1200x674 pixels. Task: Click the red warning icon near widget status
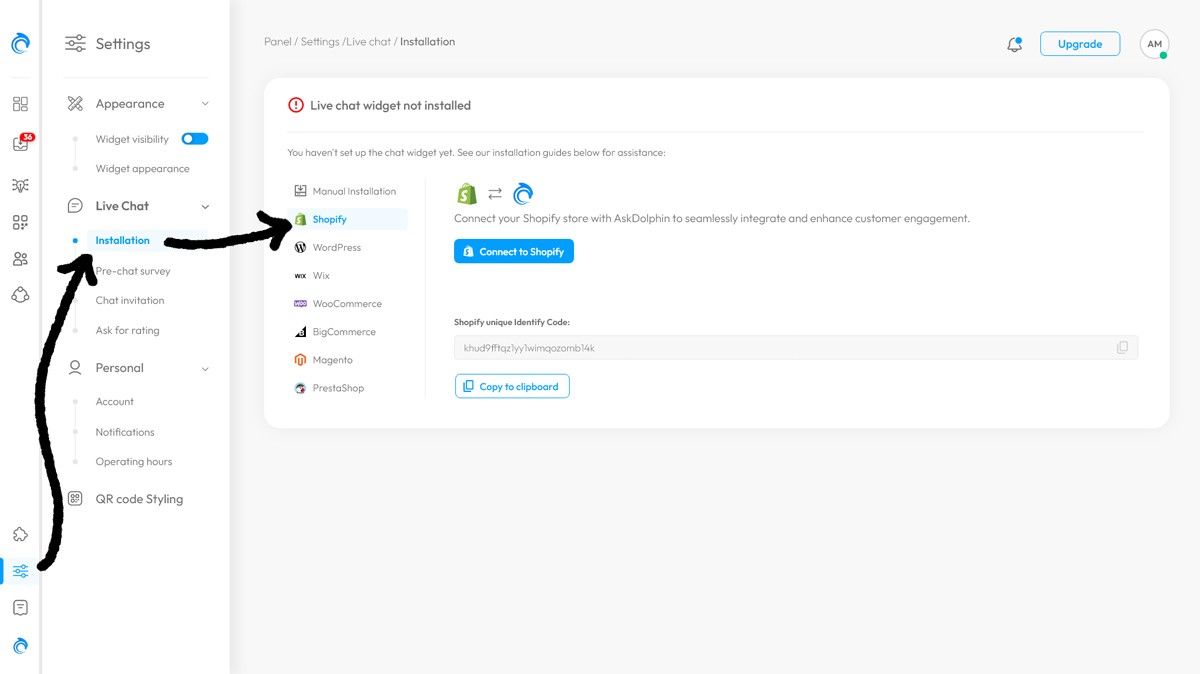pyautogui.click(x=296, y=105)
